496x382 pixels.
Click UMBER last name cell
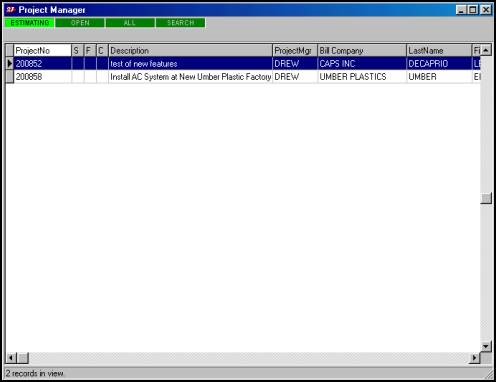point(439,77)
